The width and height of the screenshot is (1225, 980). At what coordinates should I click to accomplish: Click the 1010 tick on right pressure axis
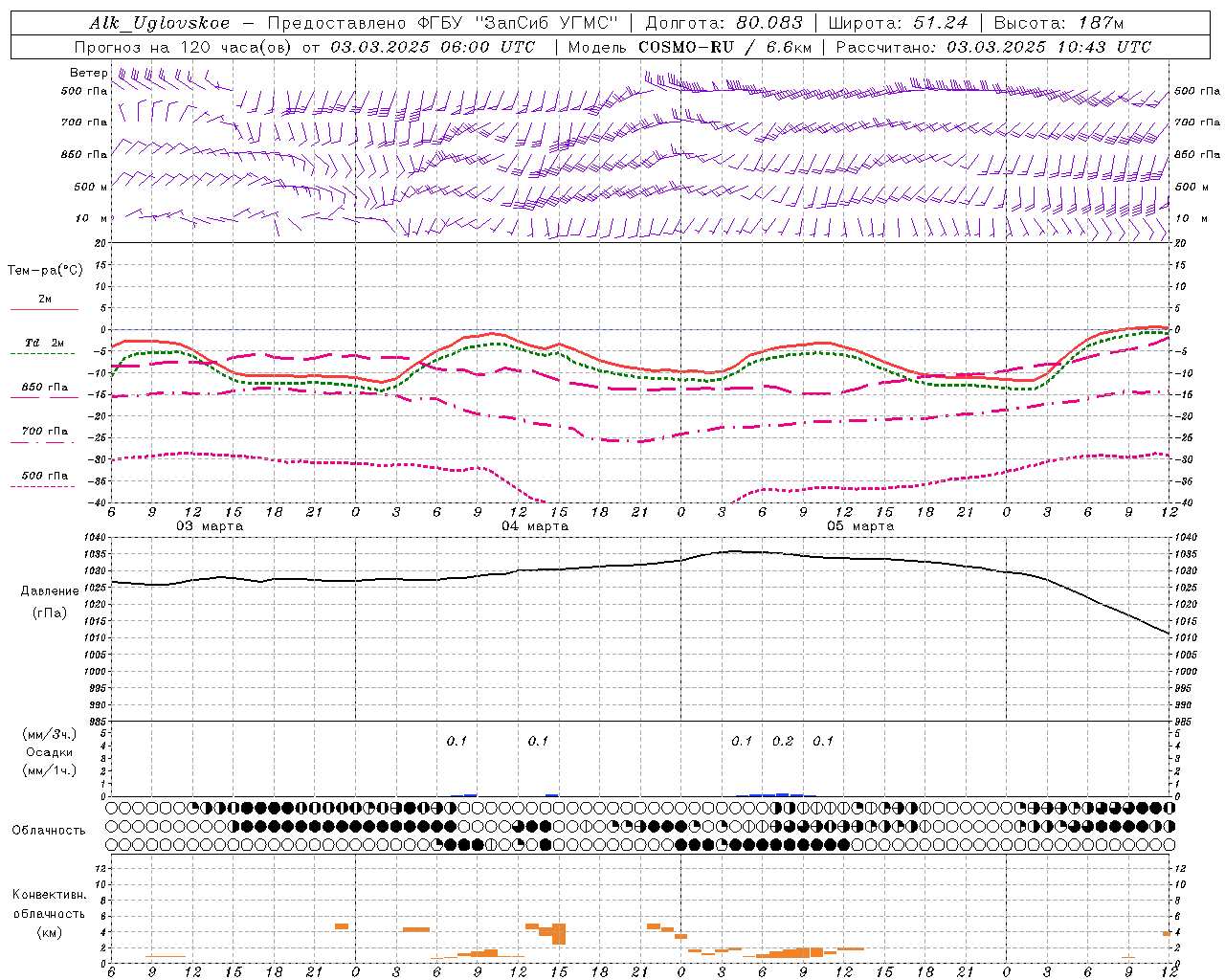[1186, 637]
